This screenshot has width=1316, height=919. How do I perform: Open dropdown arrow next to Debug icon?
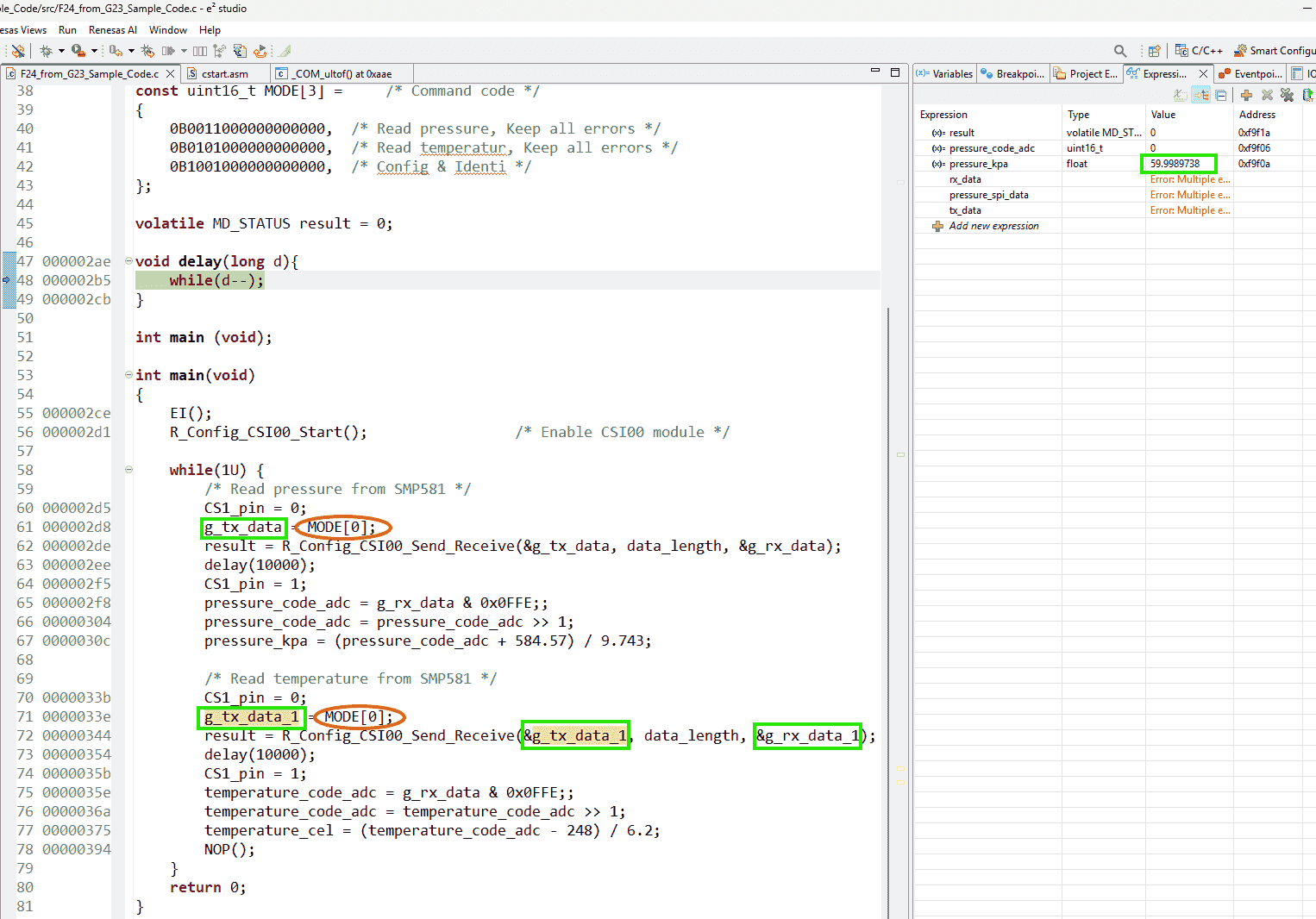coord(61,51)
